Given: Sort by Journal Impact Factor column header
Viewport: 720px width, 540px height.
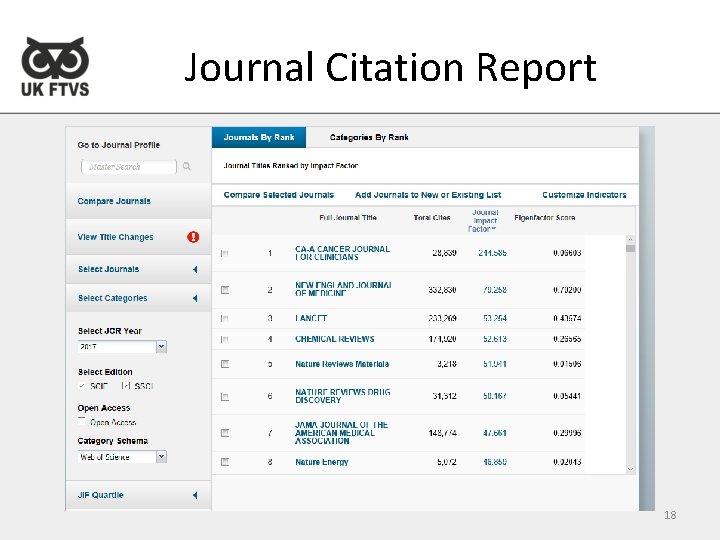Looking at the screenshot, I should point(484,221).
